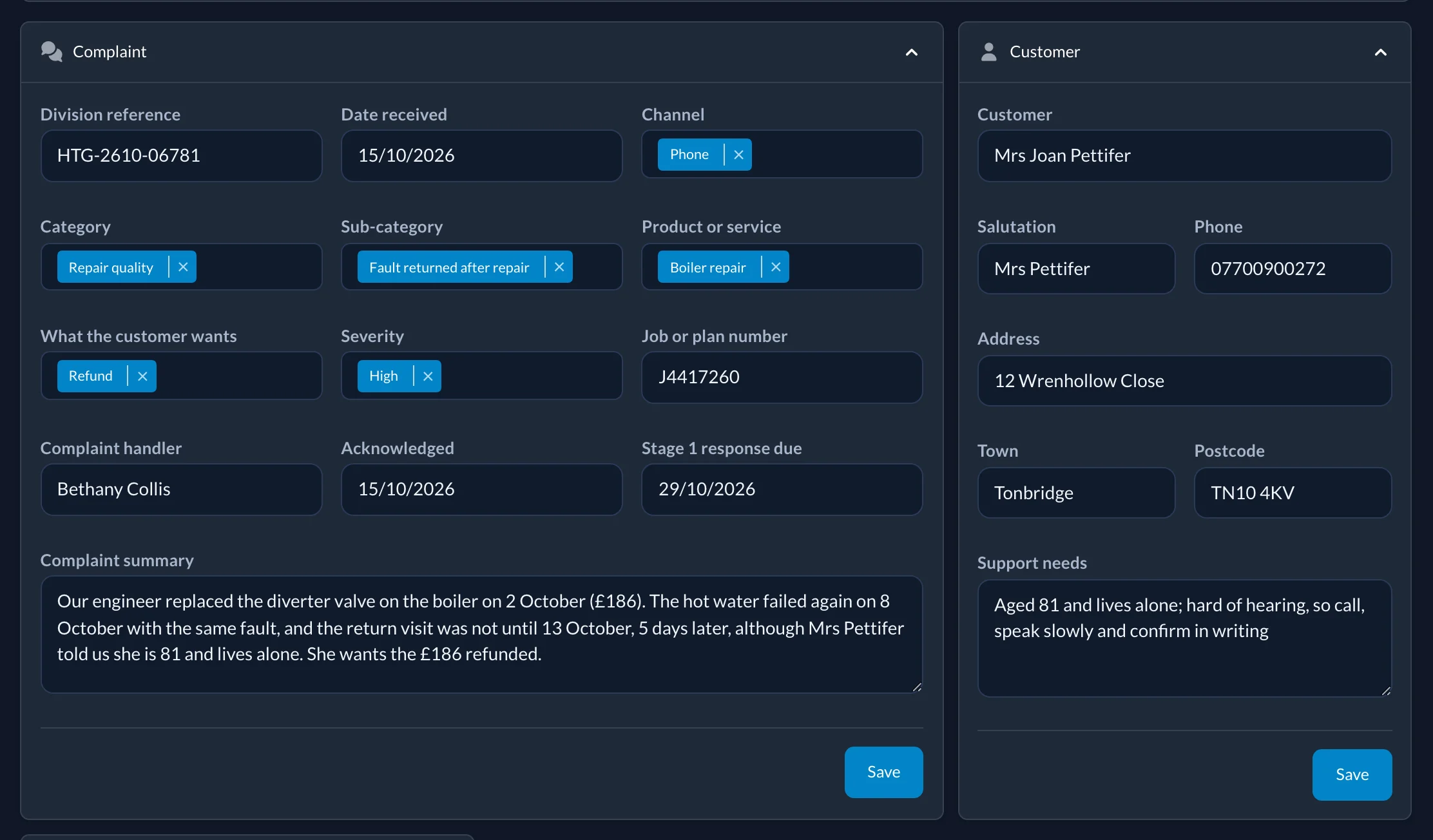Image resolution: width=1433 pixels, height=840 pixels.
Task: Click the Fault returned after repair label
Action: tap(449, 267)
